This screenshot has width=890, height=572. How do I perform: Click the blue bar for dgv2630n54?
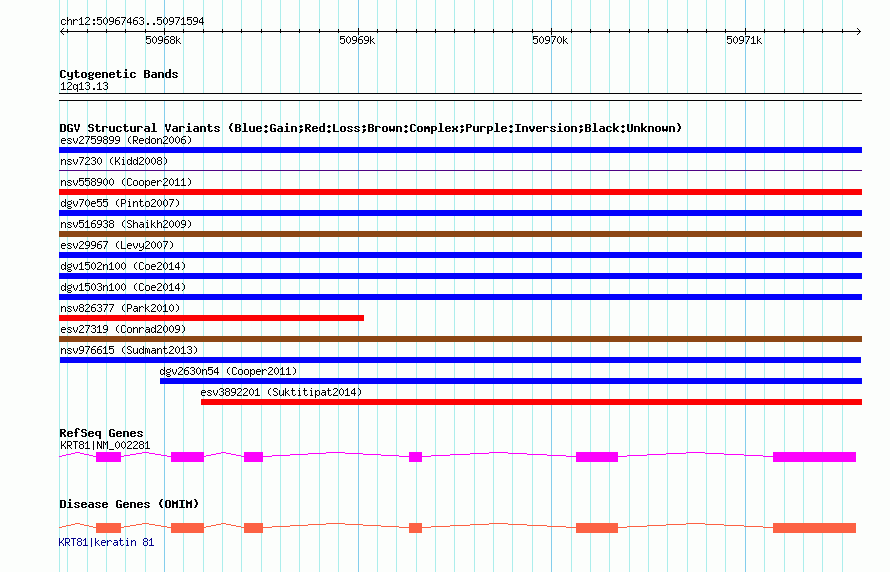pyautogui.click(x=511, y=381)
